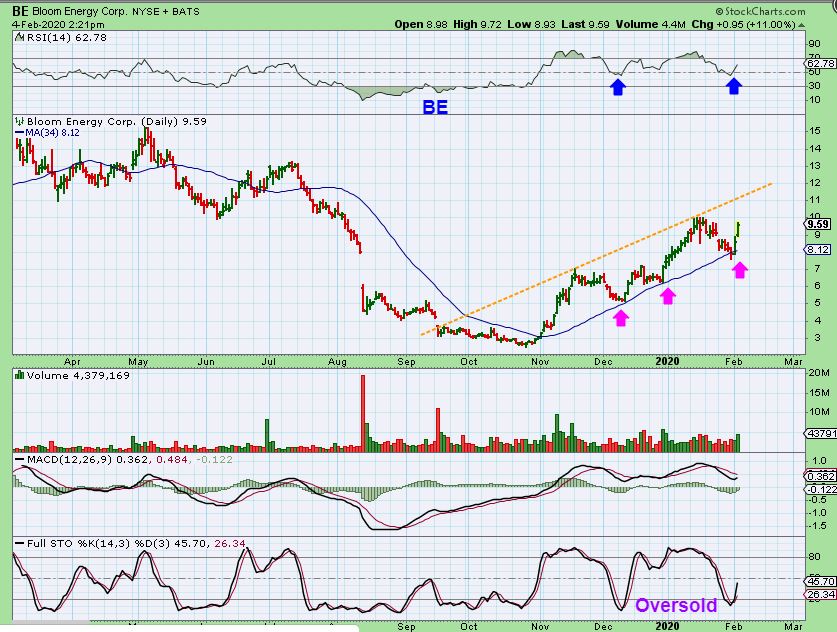Image resolution: width=837 pixels, height=632 pixels.
Task: Click the tall green volume bar in late June
Action: click(x=267, y=436)
